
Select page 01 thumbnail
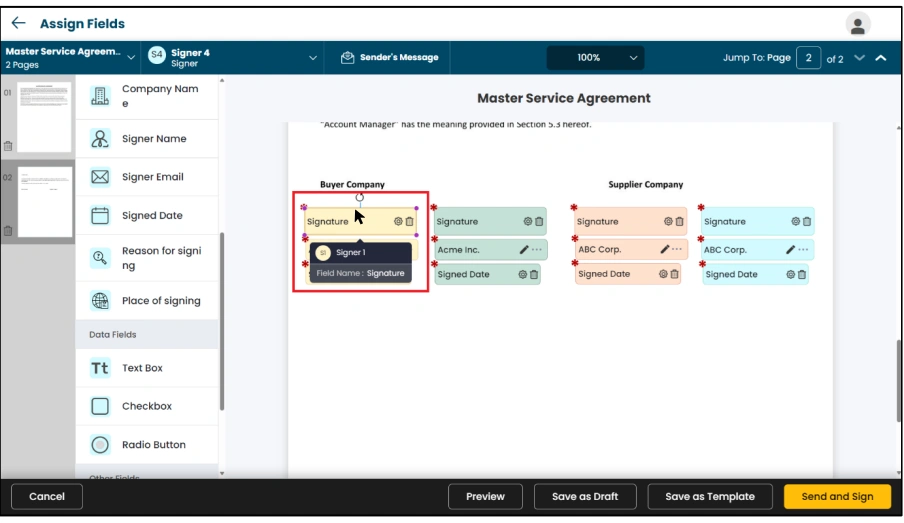point(44,117)
